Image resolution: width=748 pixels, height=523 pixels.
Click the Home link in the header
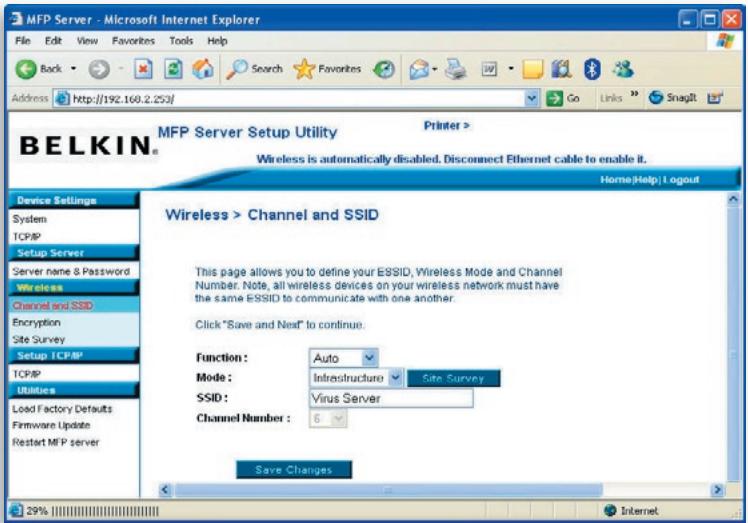615,180
